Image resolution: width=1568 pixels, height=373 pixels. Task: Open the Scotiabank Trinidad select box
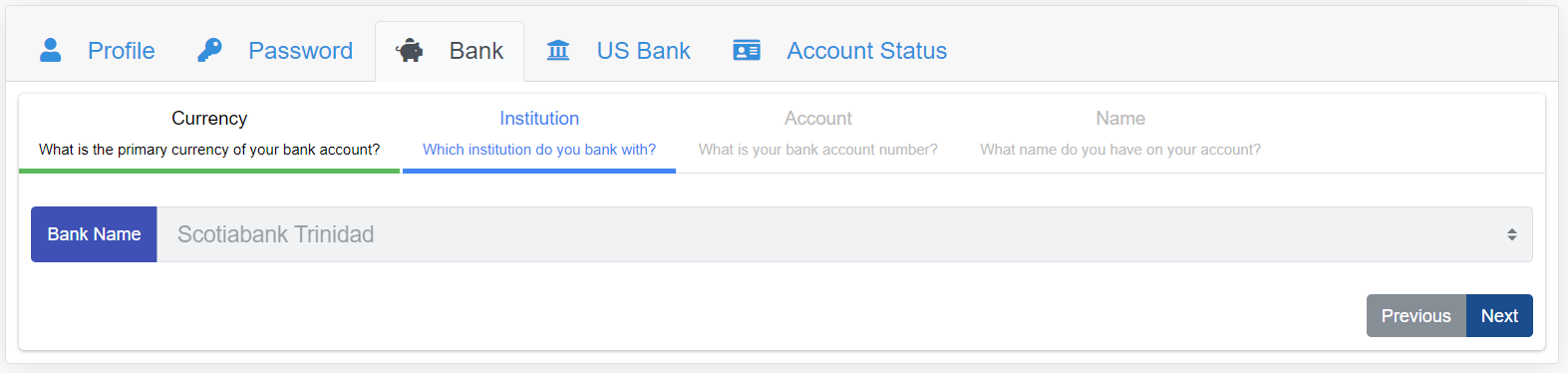[x=844, y=234]
